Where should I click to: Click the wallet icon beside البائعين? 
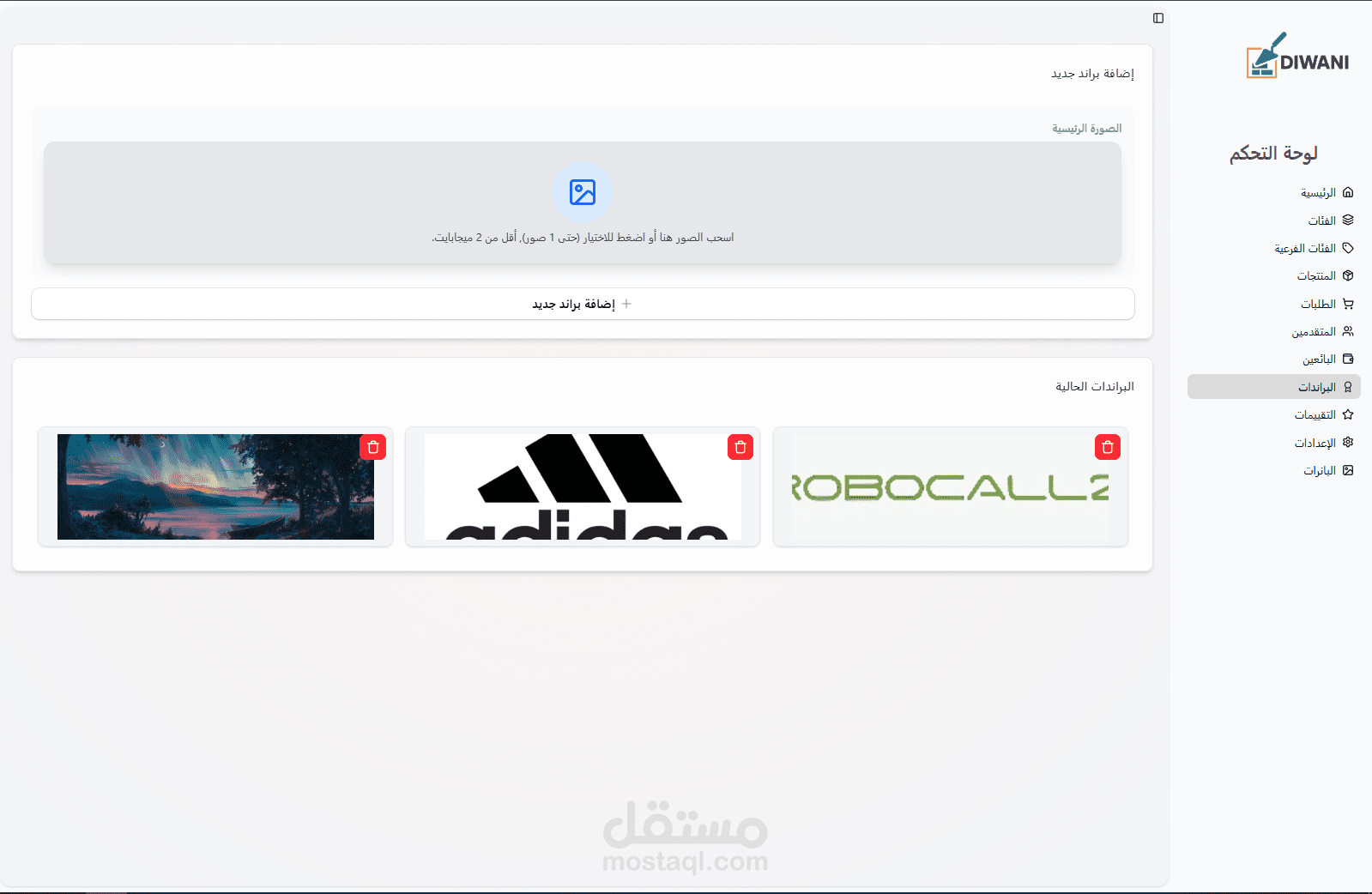coord(1348,359)
